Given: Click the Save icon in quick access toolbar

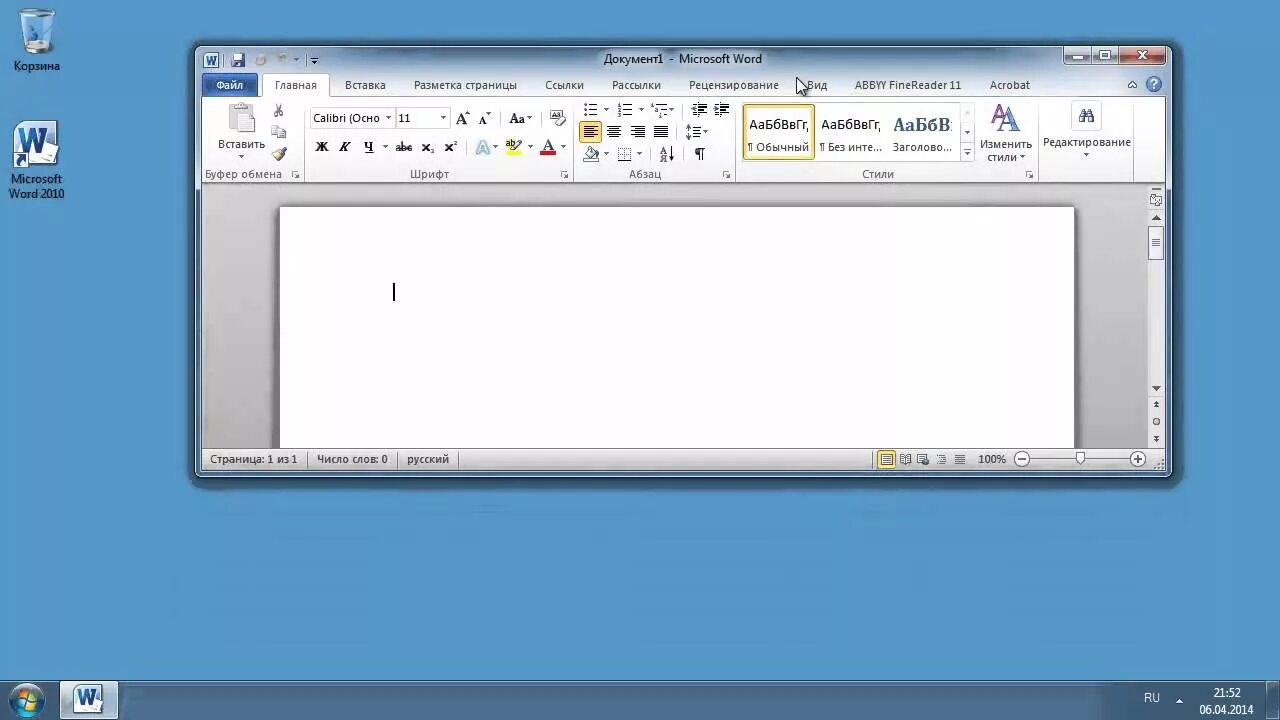Looking at the screenshot, I should click(238, 60).
